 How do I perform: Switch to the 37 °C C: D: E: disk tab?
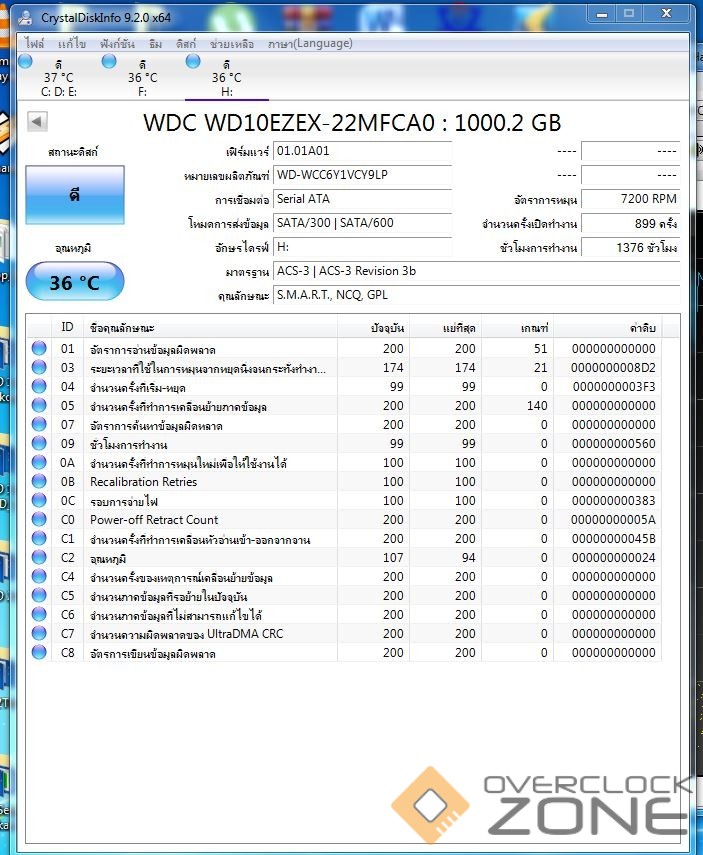[x=59, y=77]
